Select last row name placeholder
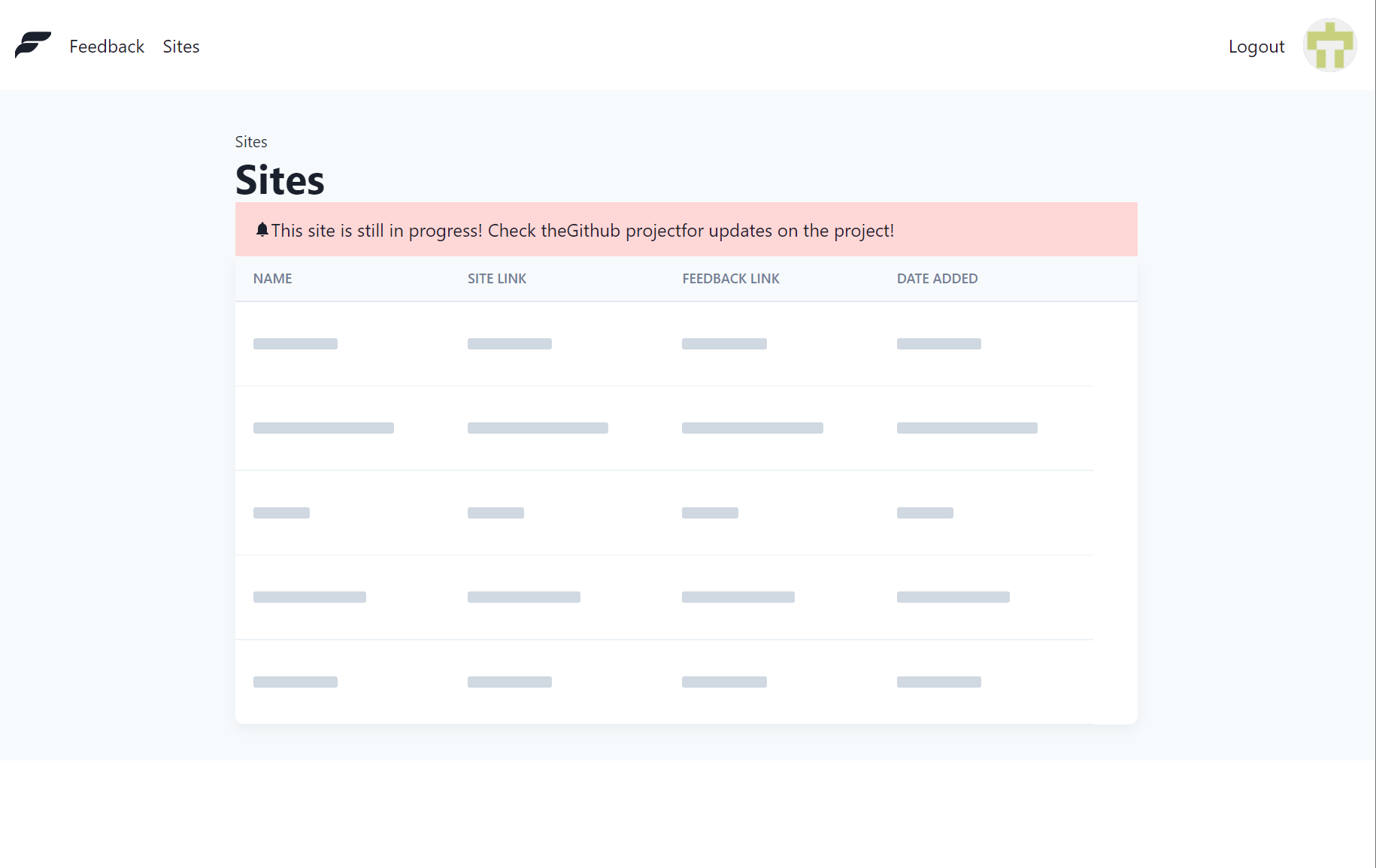1376x868 pixels. click(296, 682)
